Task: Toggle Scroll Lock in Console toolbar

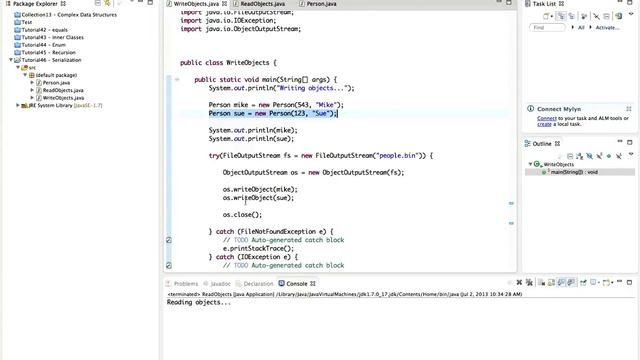Action: (551, 282)
